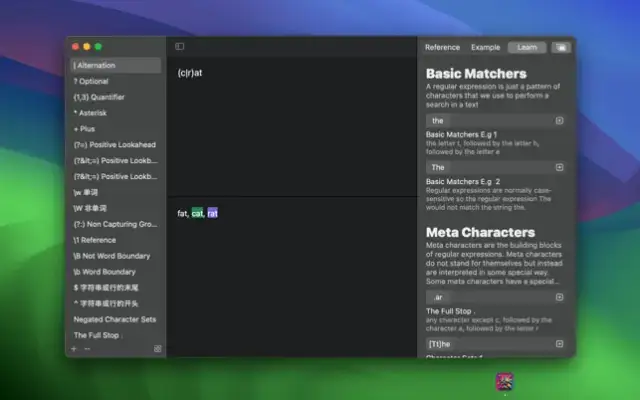
Task: Select the uppercase '\W 非单词' sidebar item
Action: tap(116, 208)
